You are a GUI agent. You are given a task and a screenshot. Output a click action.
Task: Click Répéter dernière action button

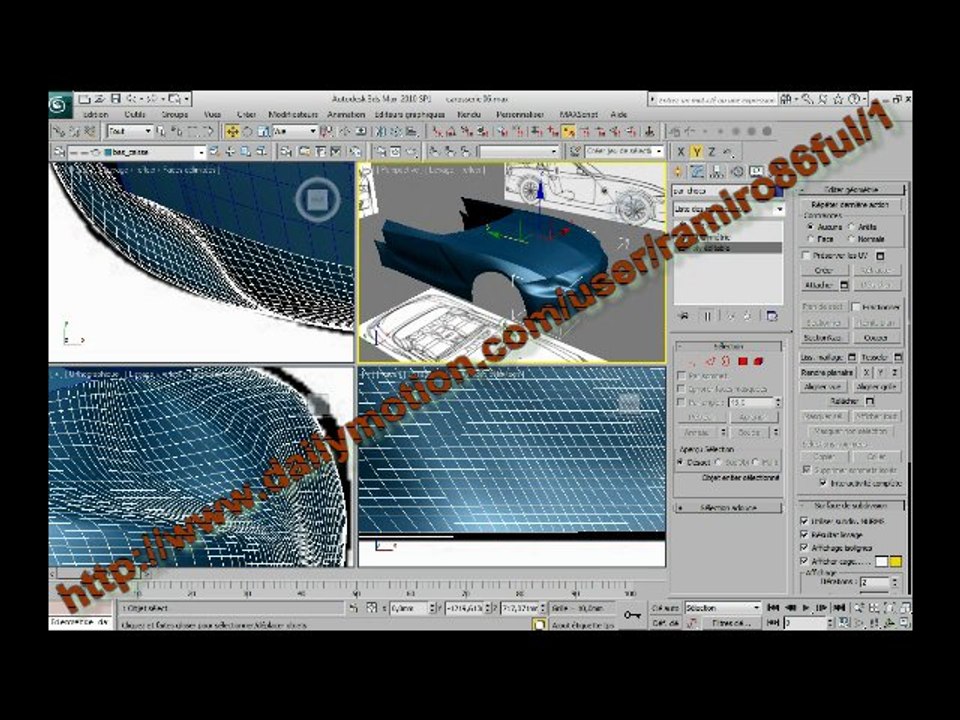pos(849,204)
